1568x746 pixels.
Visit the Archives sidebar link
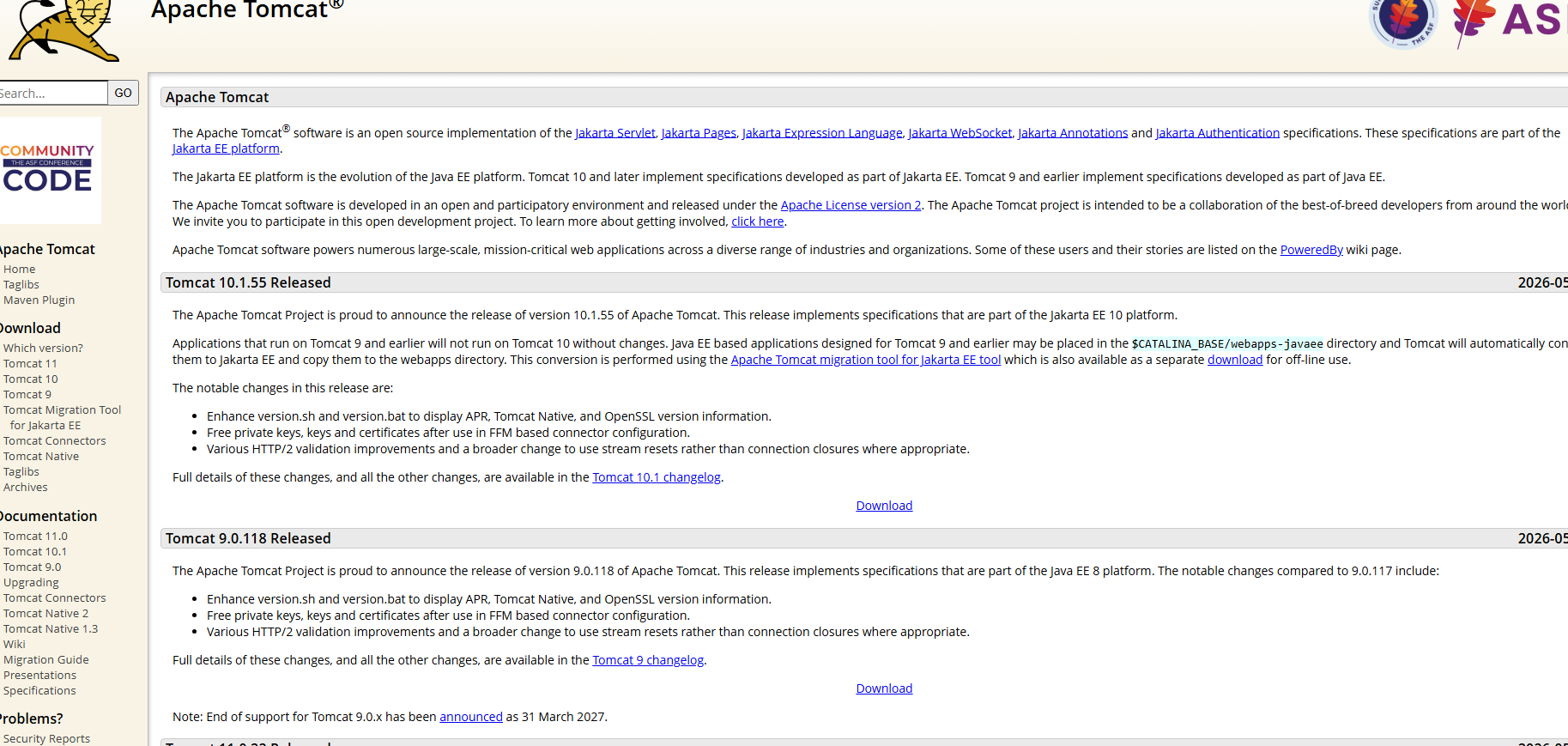click(26, 488)
